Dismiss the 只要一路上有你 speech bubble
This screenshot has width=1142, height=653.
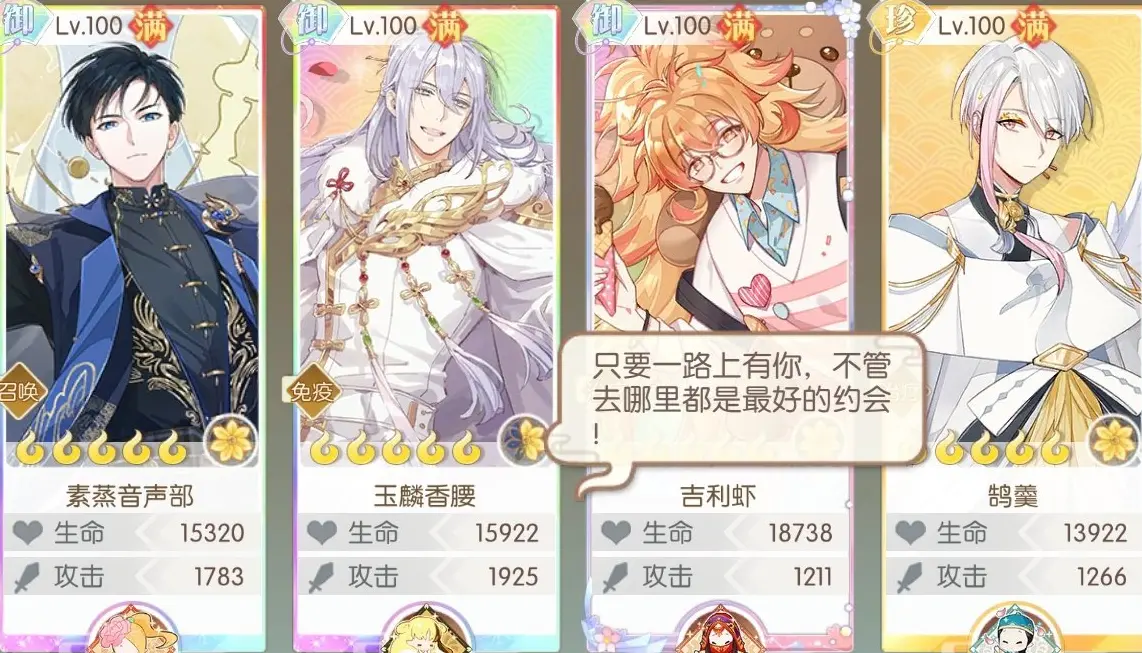736,399
